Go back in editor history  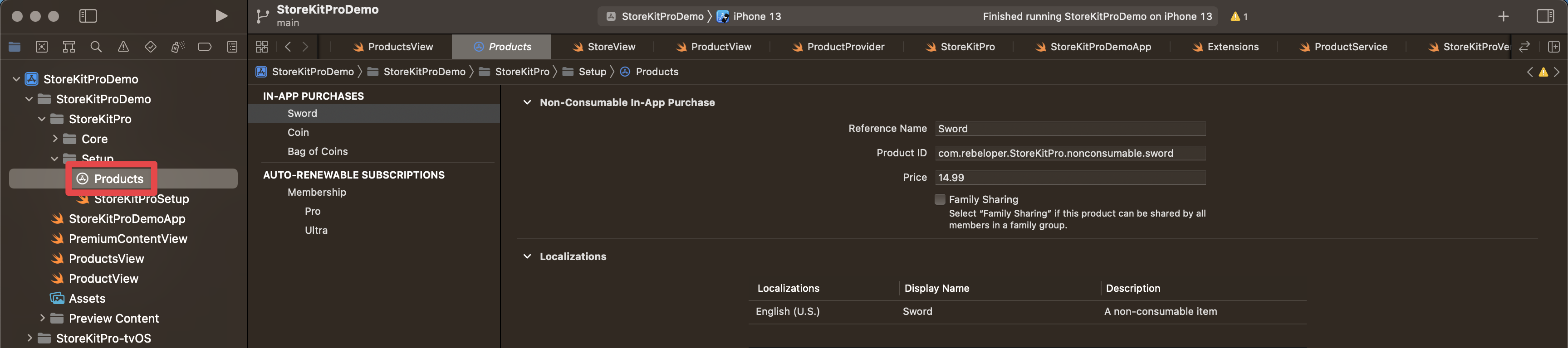pos(288,47)
